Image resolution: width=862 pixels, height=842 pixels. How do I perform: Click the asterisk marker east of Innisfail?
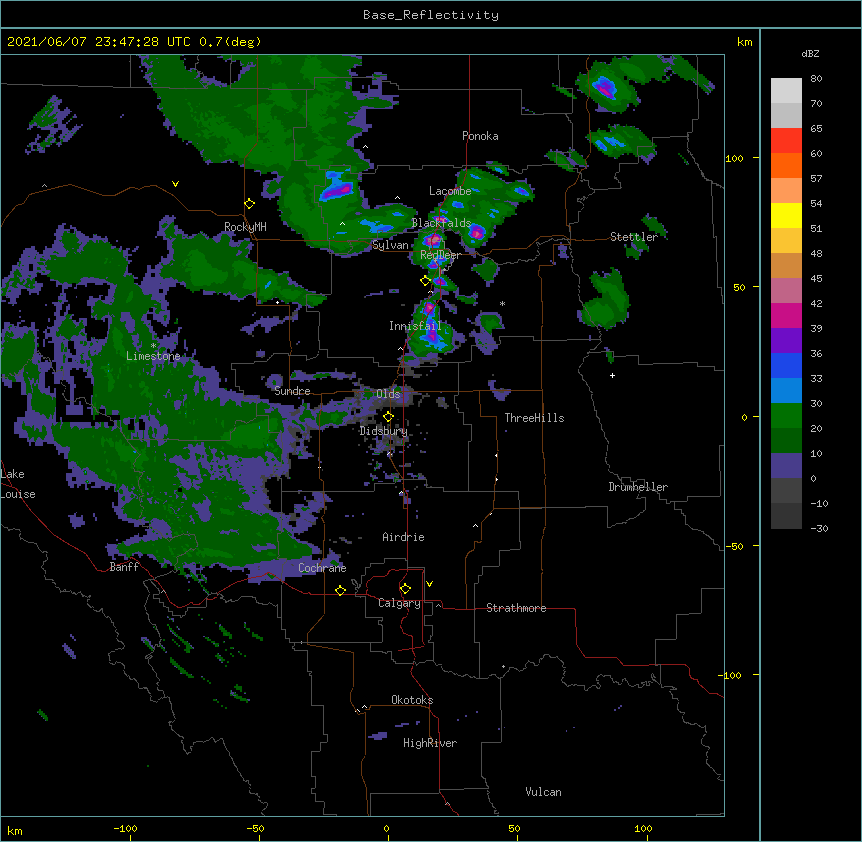point(502,303)
